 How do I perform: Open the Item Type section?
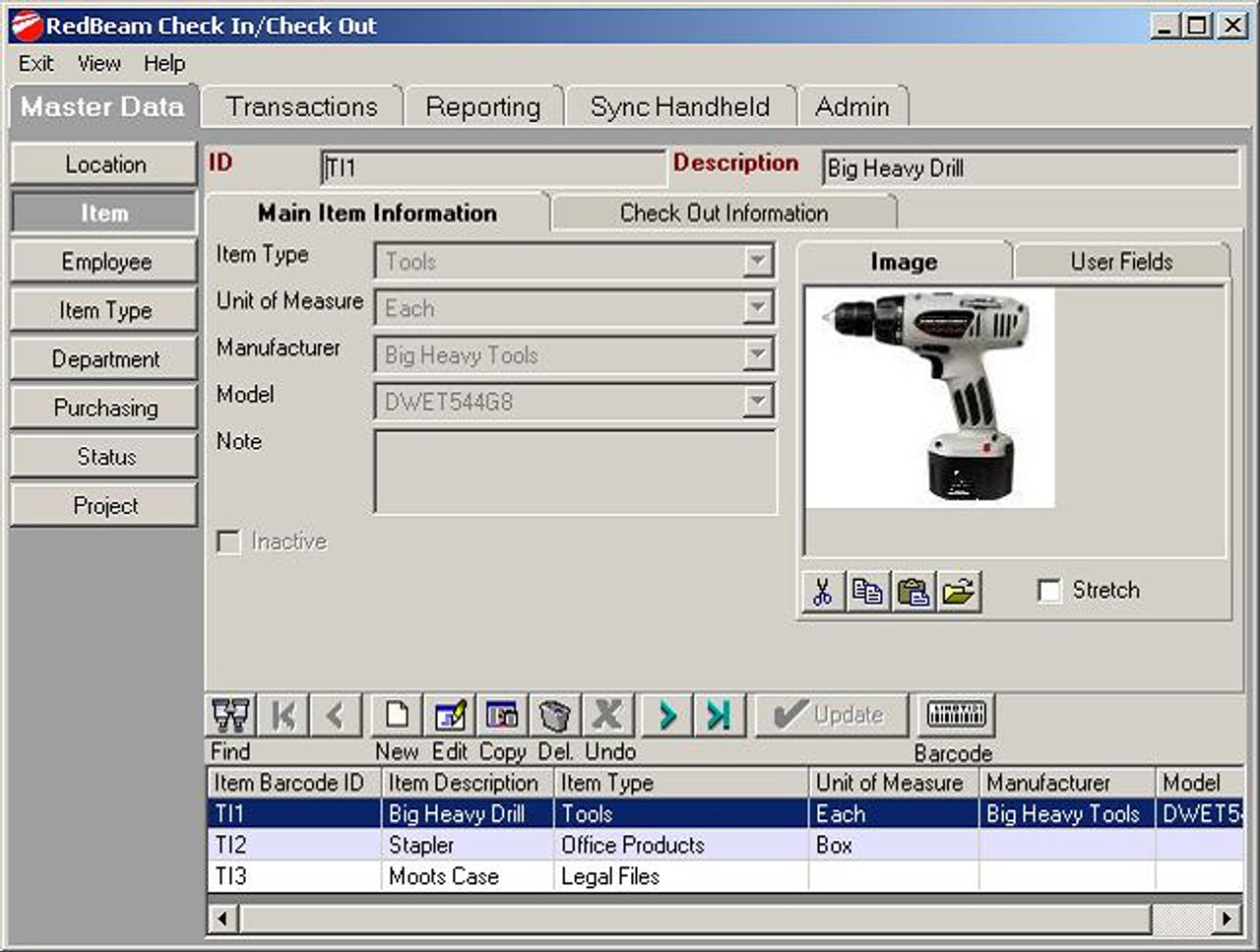104,310
